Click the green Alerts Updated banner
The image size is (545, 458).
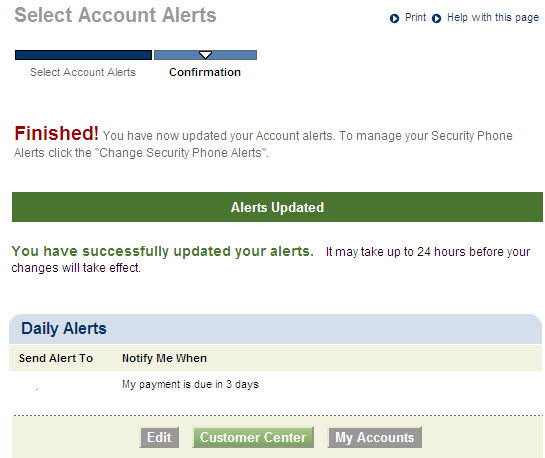(277, 207)
